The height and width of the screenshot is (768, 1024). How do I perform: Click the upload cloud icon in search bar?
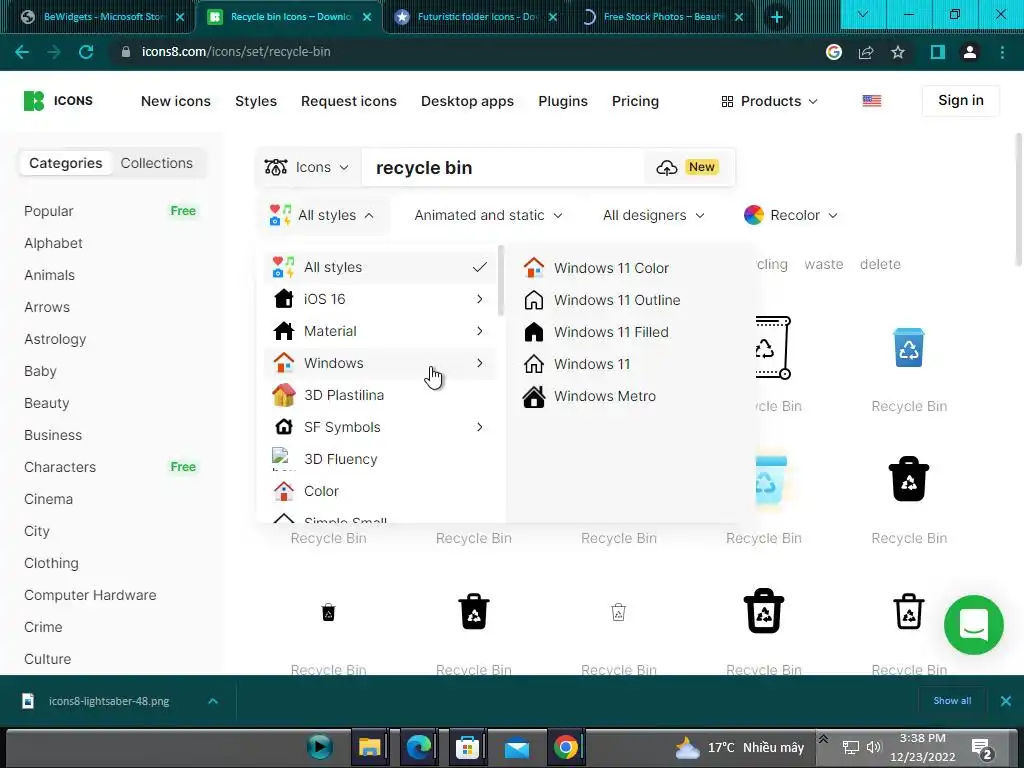click(x=666, y=168)
